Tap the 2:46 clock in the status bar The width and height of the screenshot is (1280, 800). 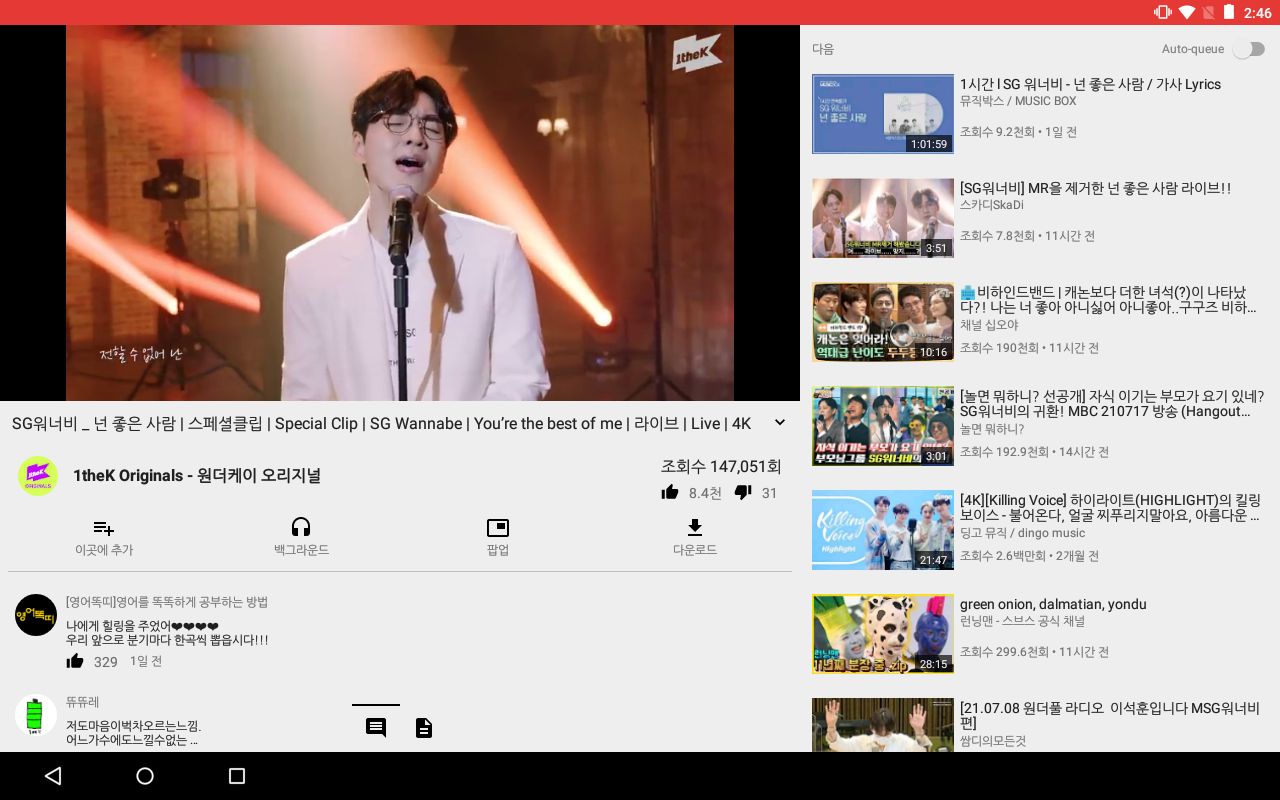[1257, 13]
